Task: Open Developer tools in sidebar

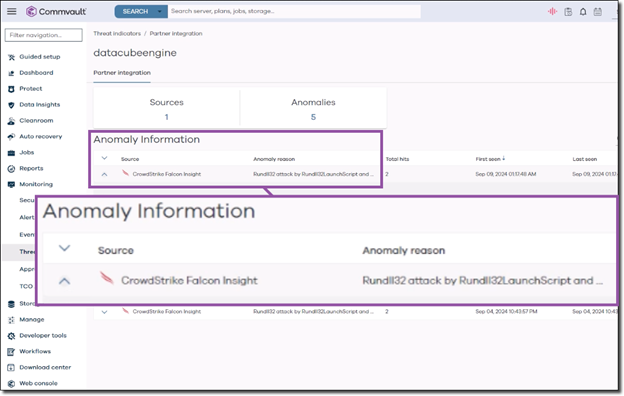Action: [x=43, y=336]
